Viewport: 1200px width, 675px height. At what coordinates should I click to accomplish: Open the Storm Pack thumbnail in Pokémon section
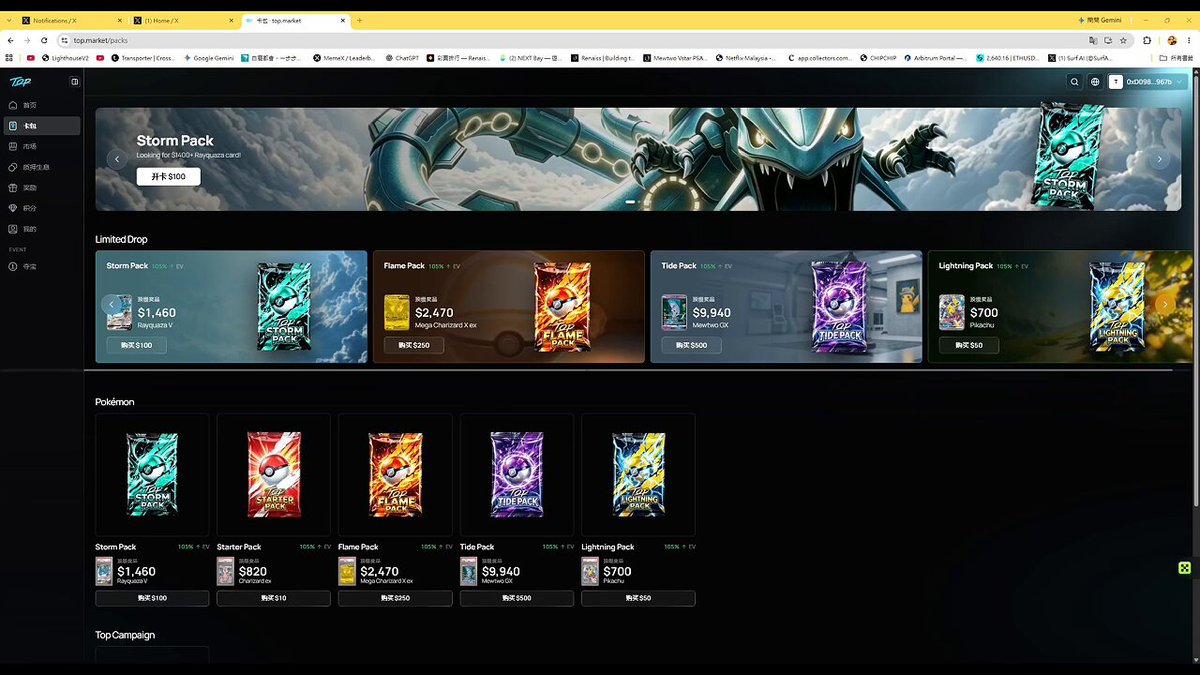152,475
